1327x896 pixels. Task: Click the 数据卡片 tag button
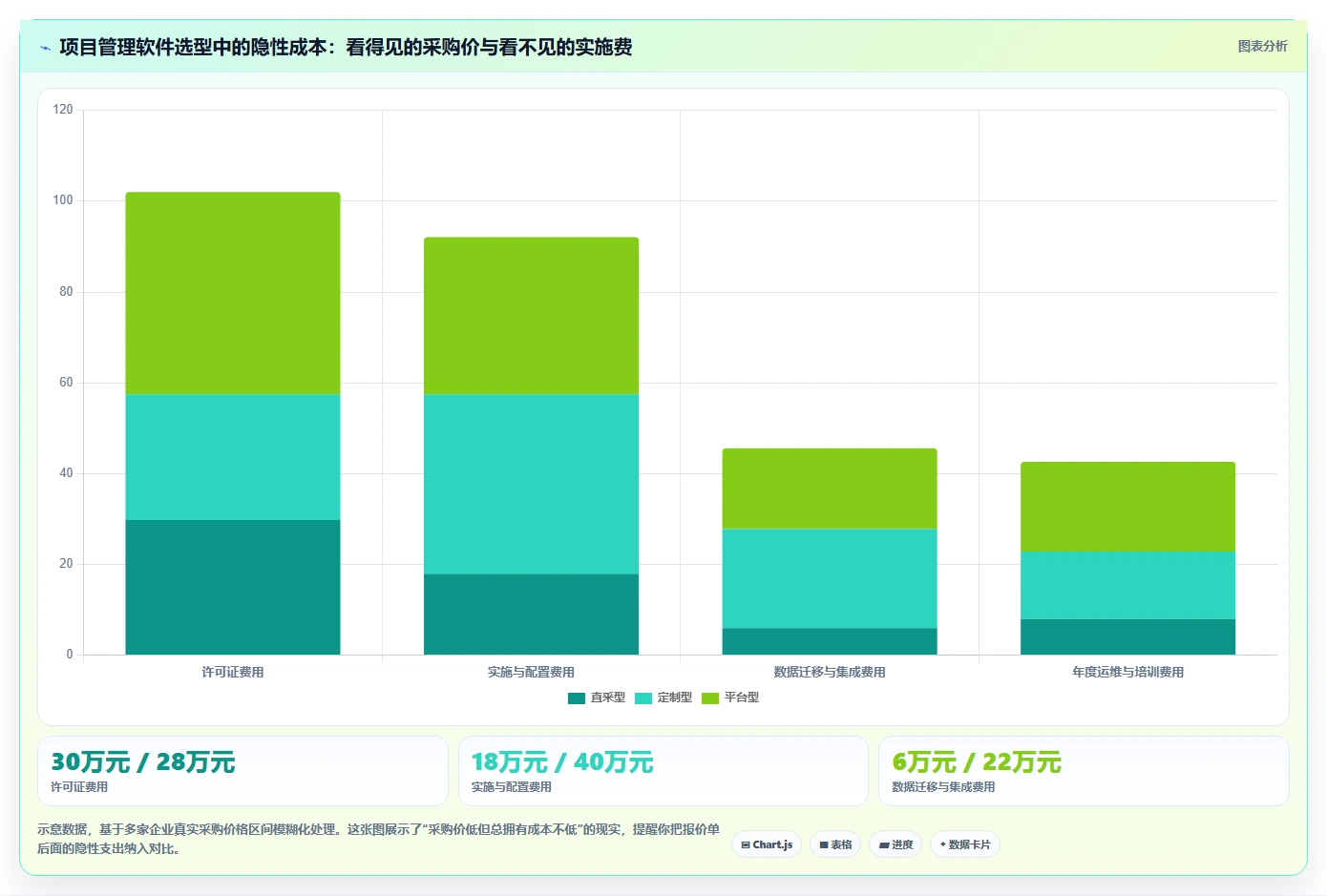point(965,844)
